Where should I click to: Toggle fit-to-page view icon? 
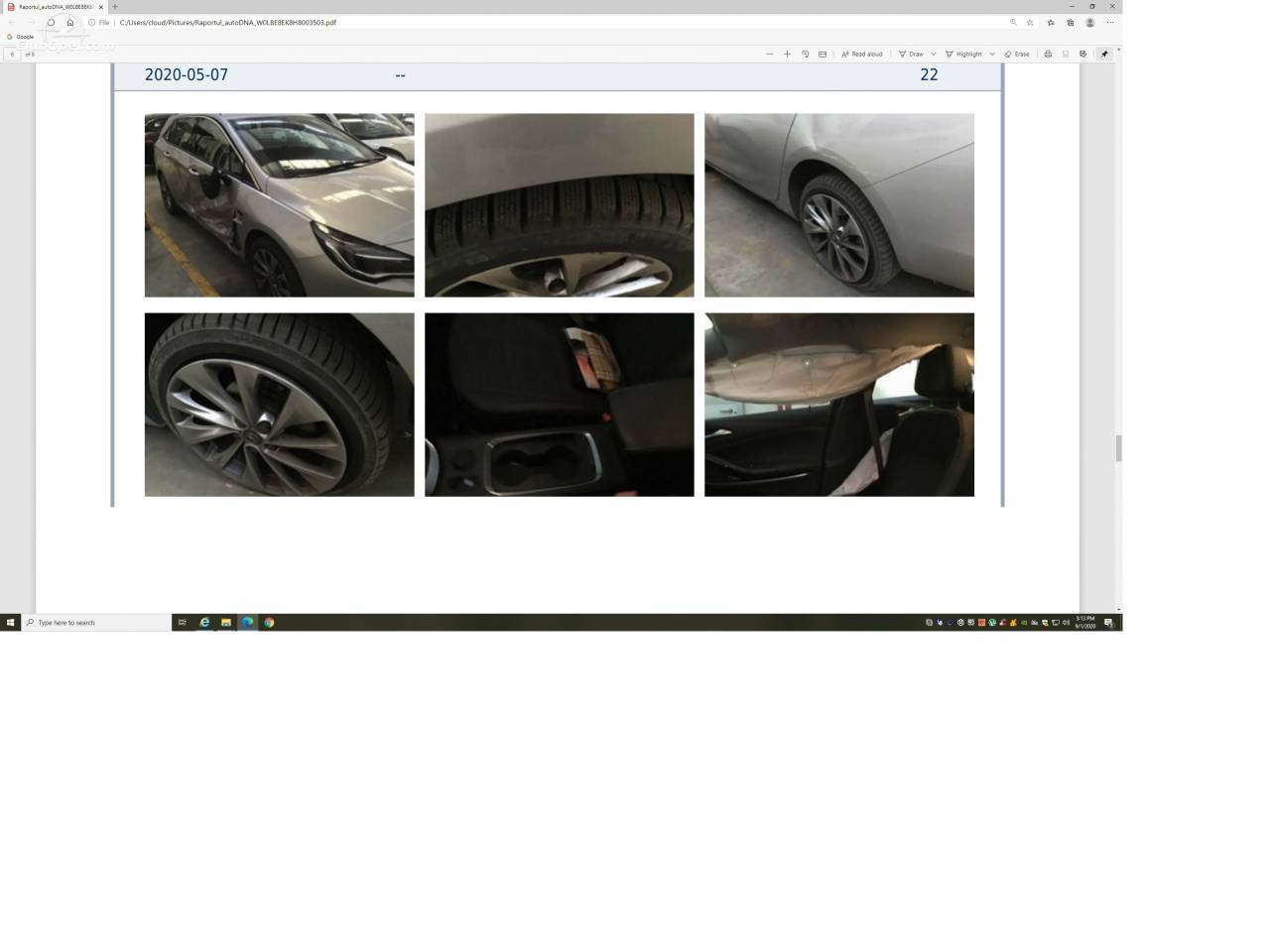[x=823, y=54]
